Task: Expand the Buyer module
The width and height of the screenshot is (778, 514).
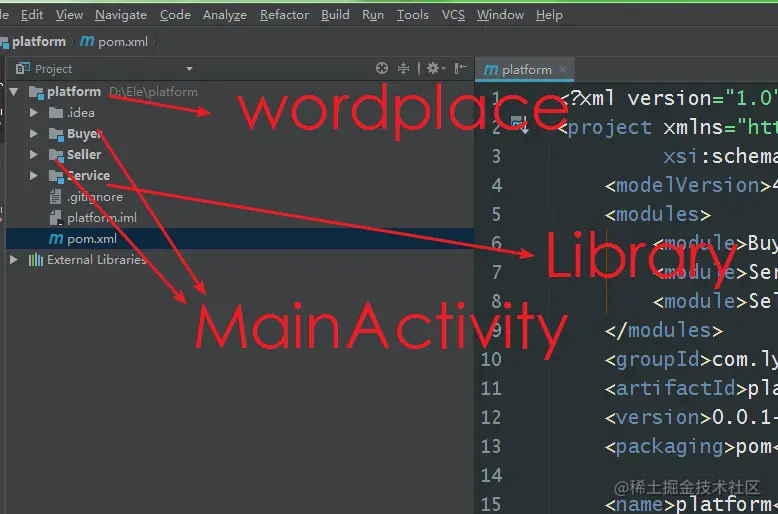Action: coord(33,133)
